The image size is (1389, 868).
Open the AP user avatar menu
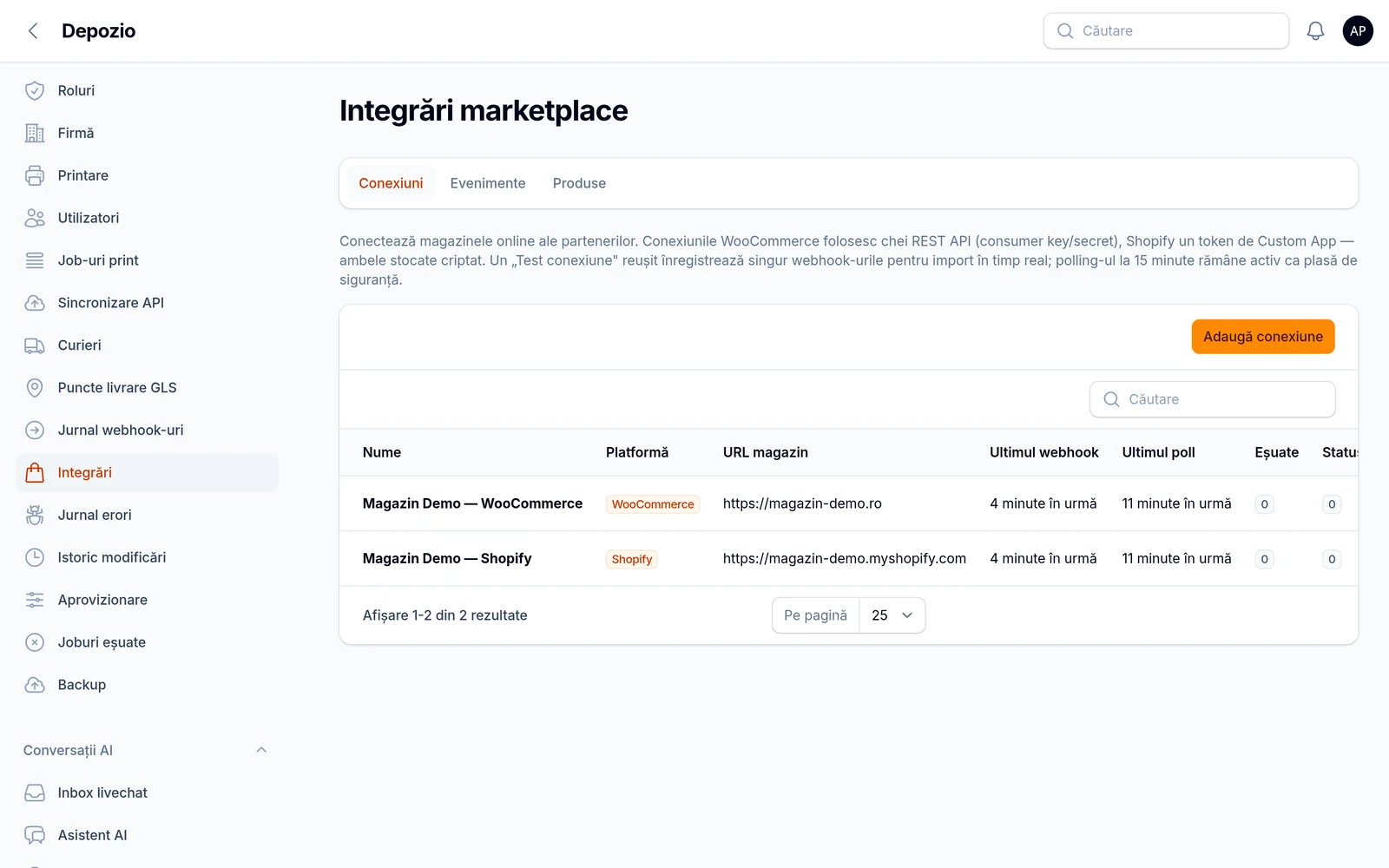(1358, 31)
